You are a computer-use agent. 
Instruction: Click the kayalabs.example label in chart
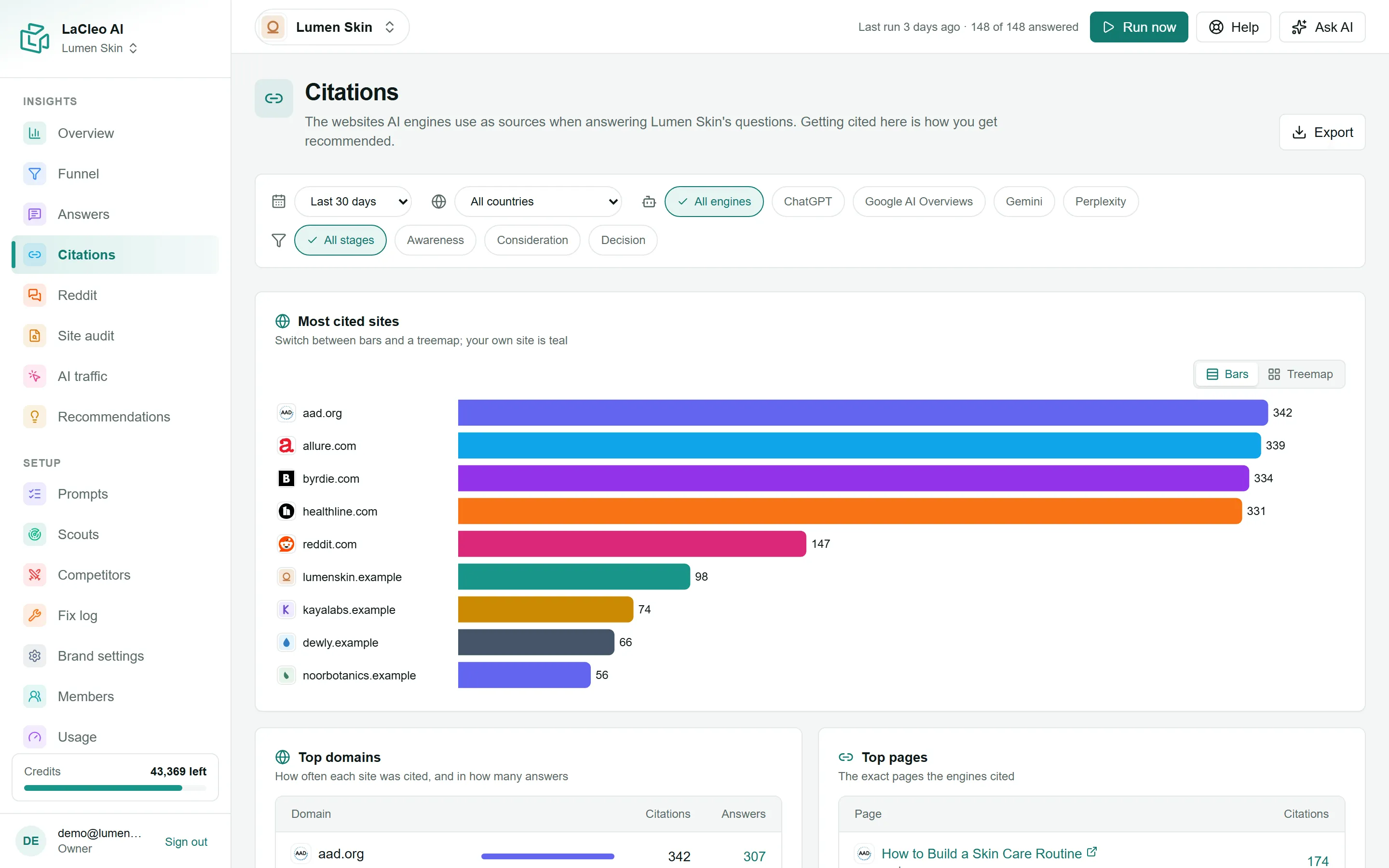[x=349, y=610]
